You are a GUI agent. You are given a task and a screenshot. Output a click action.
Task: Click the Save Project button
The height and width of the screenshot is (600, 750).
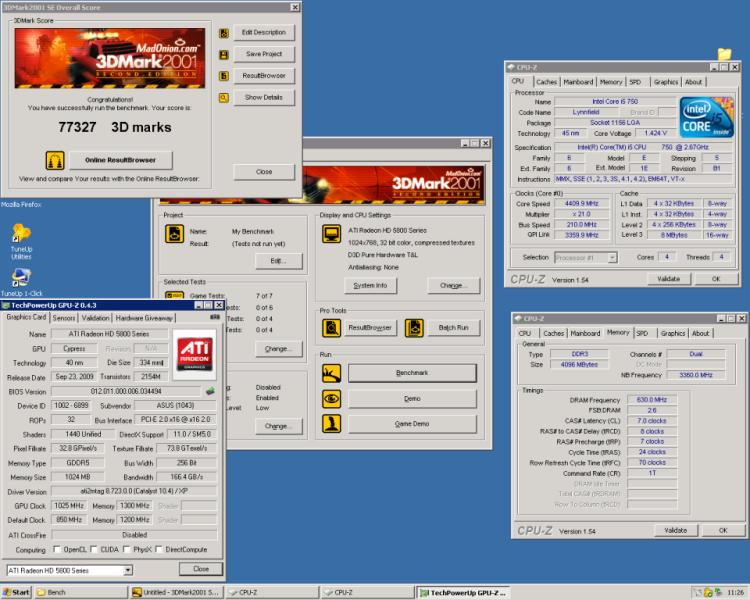pos(264,54)
